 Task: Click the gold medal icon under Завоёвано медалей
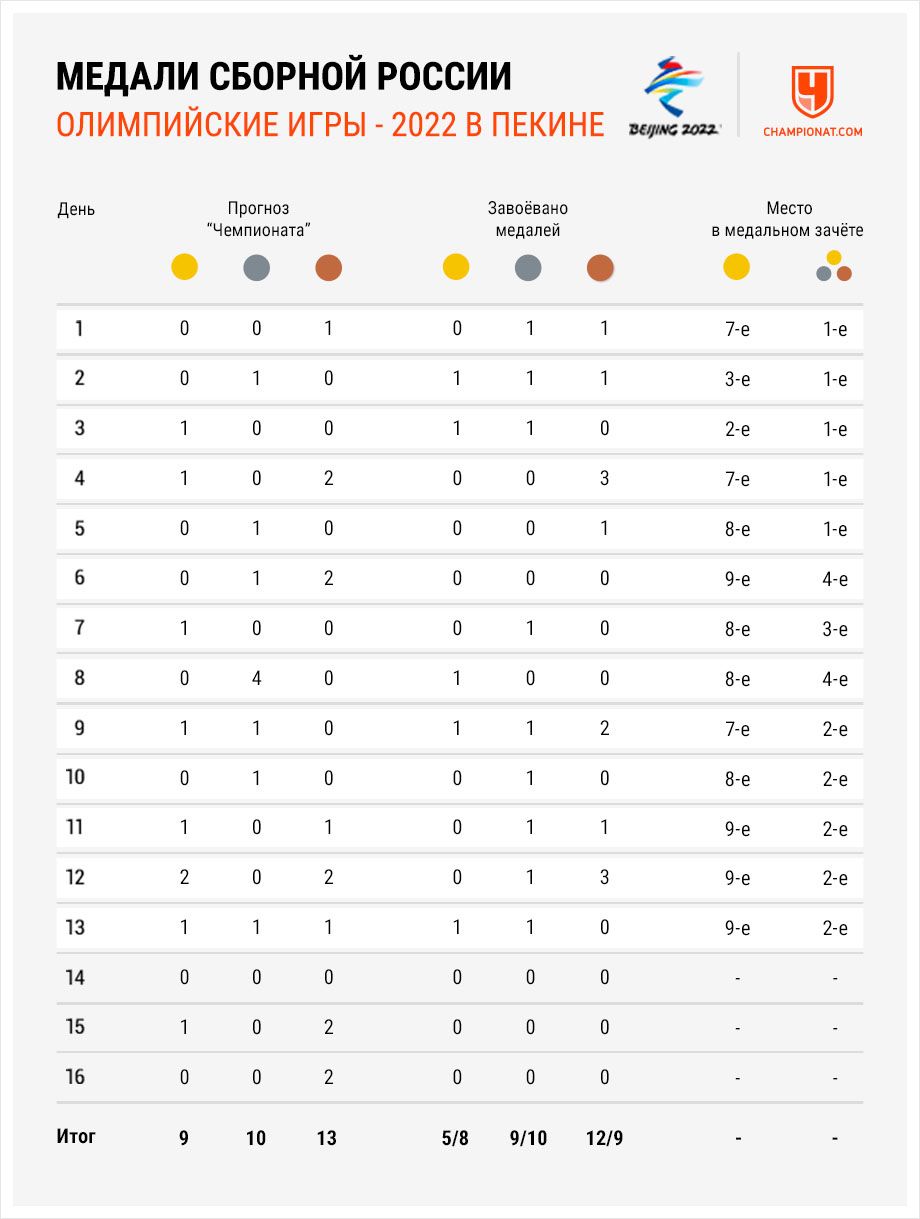(x=456, y=268)
